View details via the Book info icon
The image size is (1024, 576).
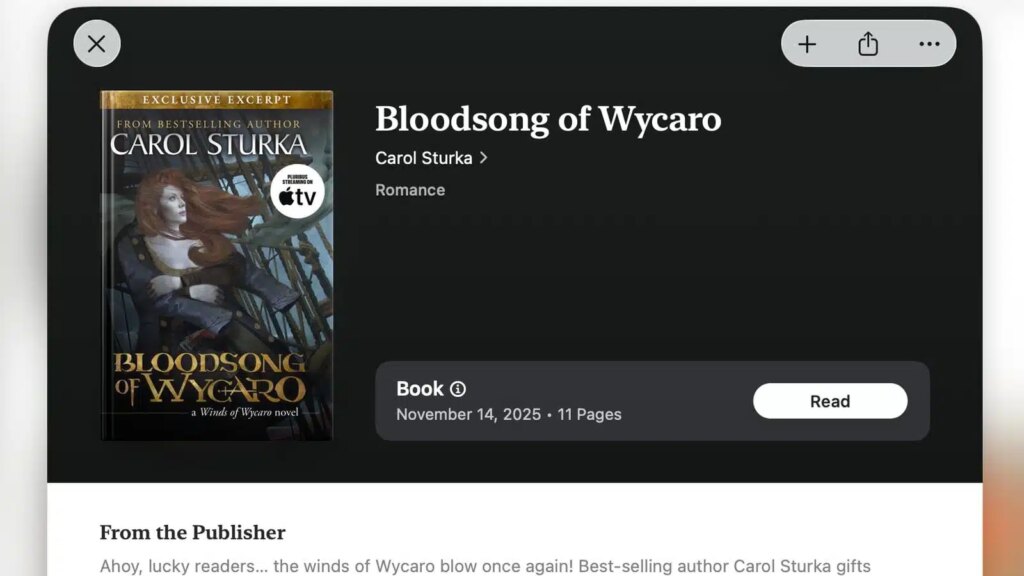[458, 389]
